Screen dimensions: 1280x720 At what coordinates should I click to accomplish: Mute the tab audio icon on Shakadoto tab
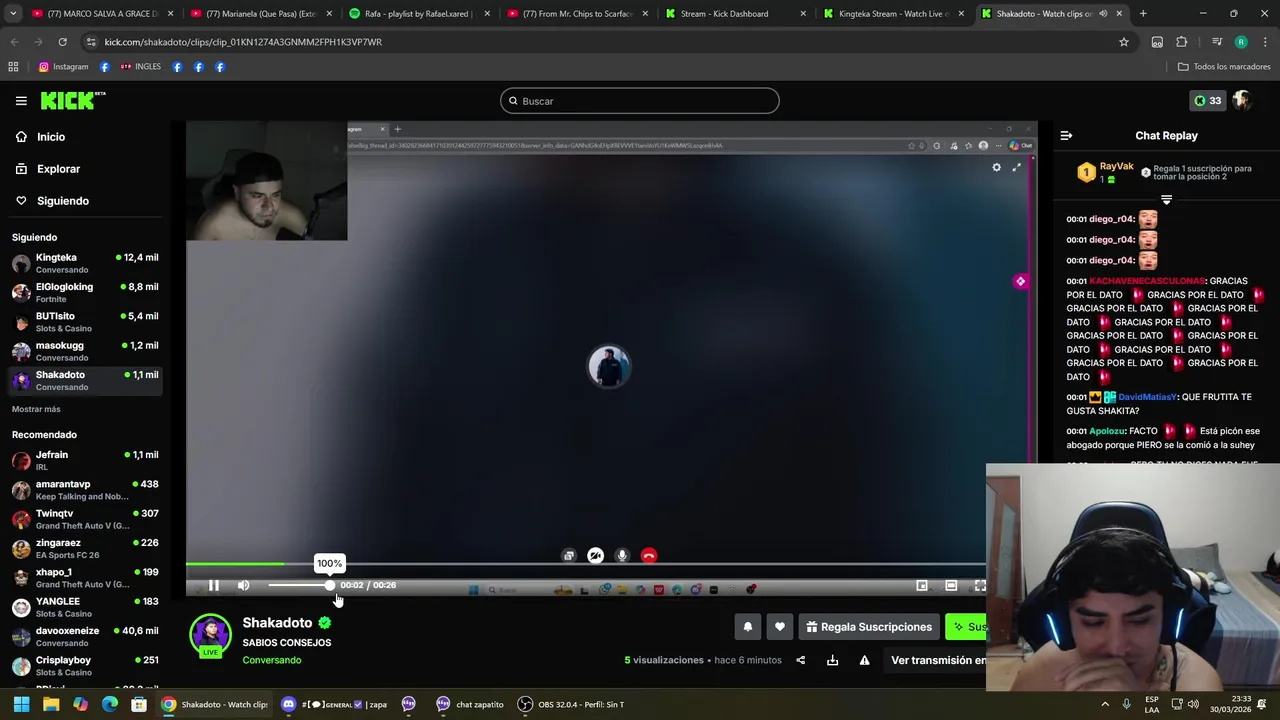tap(1103, 14)
